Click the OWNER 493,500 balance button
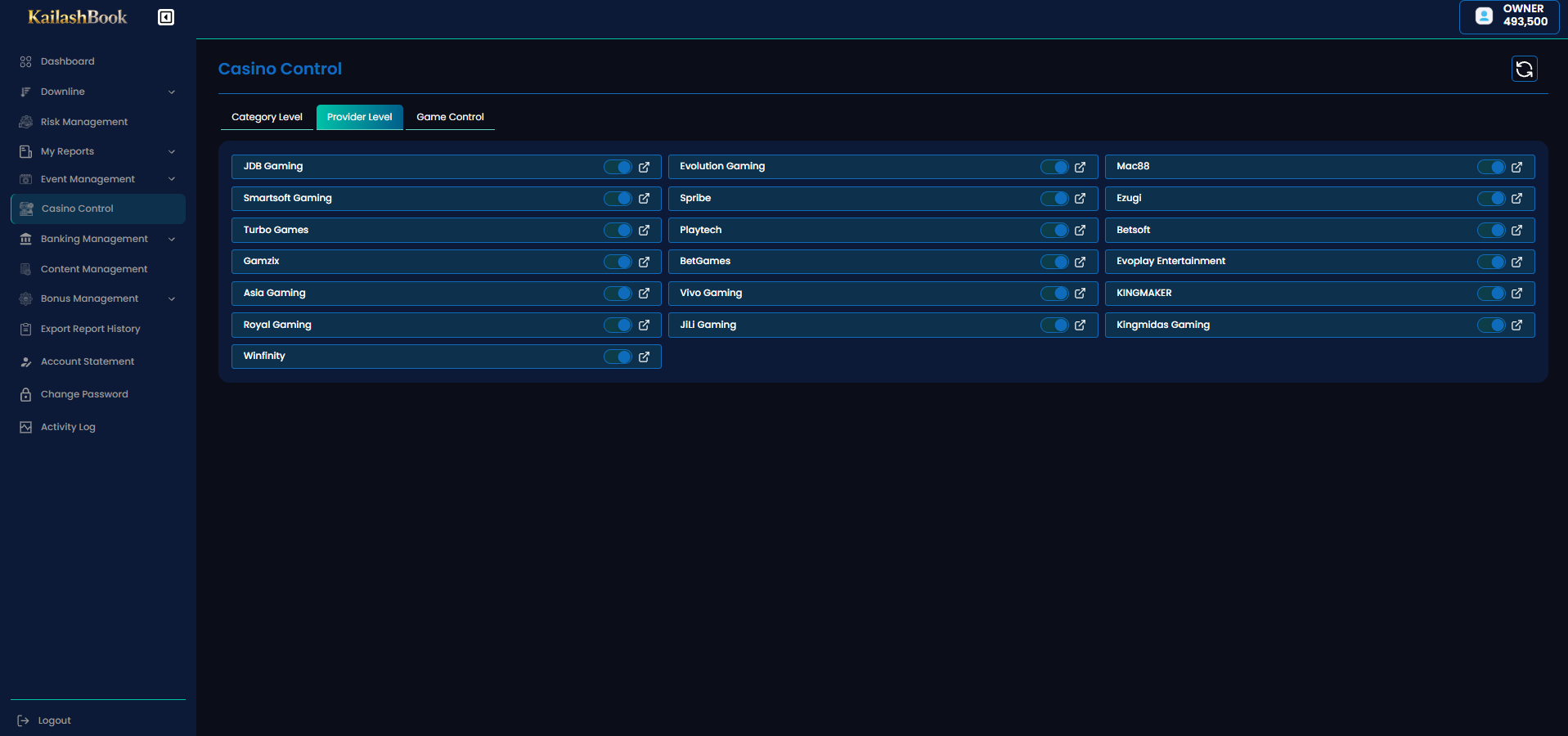The image size is (1568, 736). [1509, 16]
